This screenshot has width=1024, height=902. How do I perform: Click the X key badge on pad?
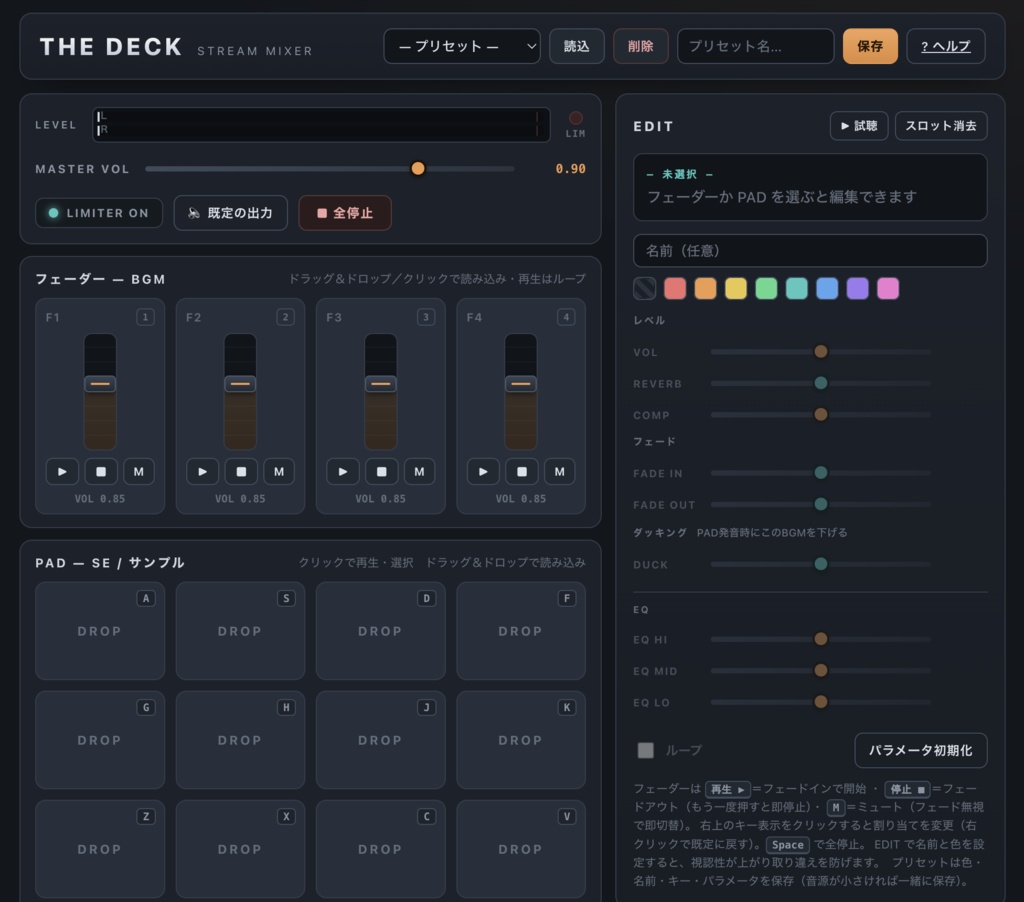point(286,816)
